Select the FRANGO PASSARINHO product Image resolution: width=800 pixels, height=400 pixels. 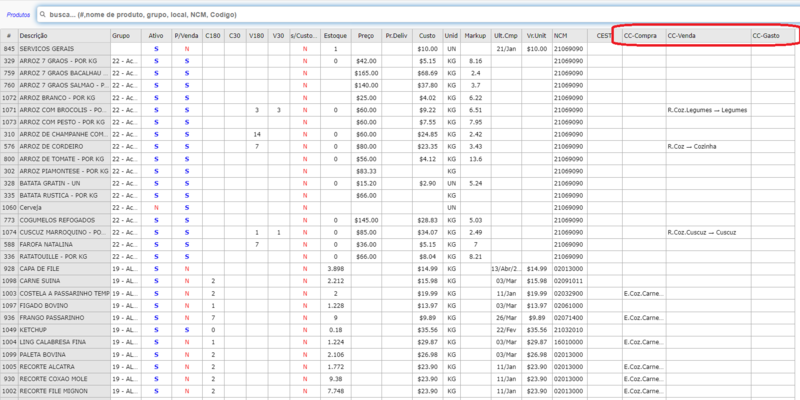click(x=64, y=318)
